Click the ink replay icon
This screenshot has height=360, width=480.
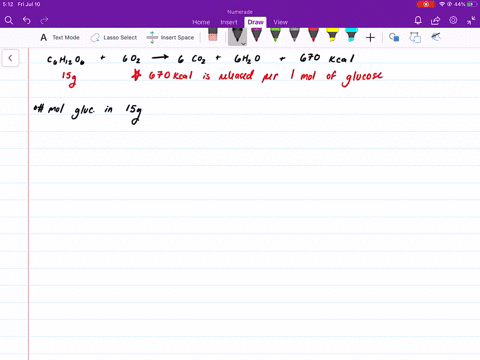[436, 37]
